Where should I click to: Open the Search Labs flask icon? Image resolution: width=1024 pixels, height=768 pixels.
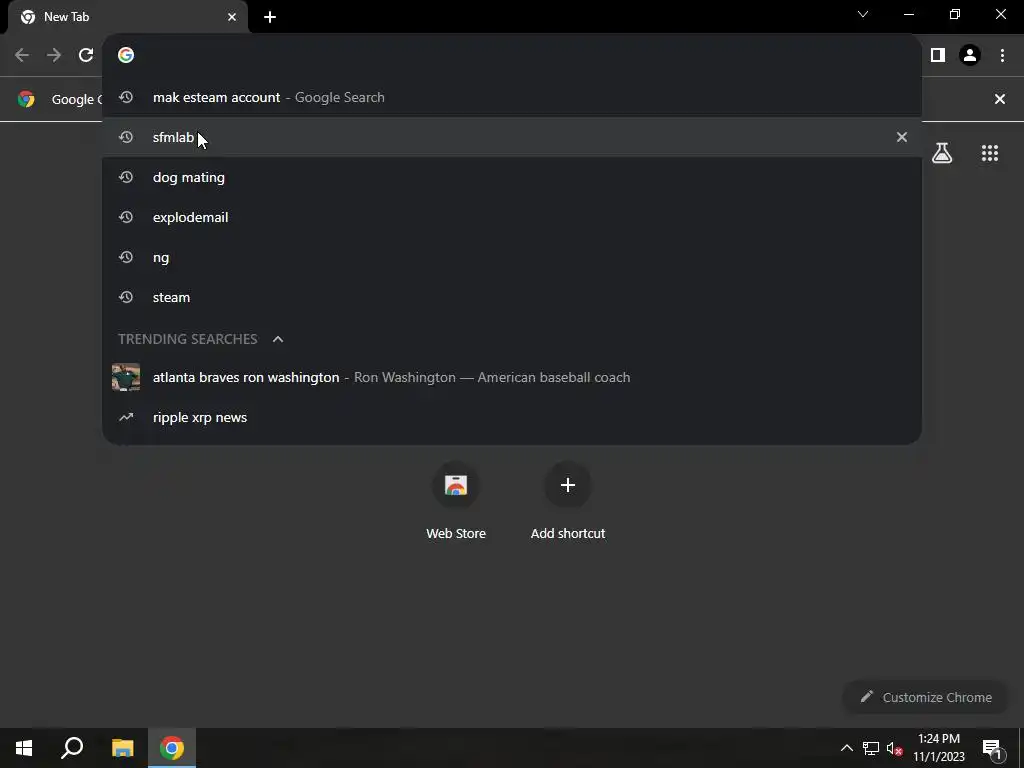(942, 153)
